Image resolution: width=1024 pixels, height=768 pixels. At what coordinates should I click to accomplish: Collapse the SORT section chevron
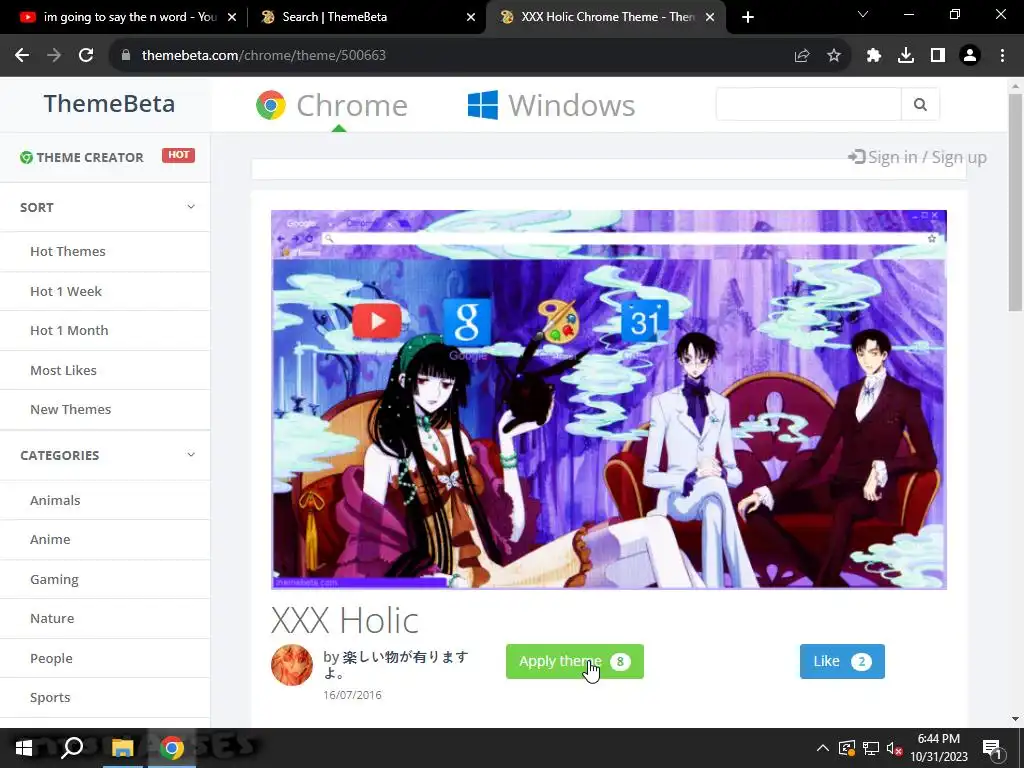pos(191,207)
